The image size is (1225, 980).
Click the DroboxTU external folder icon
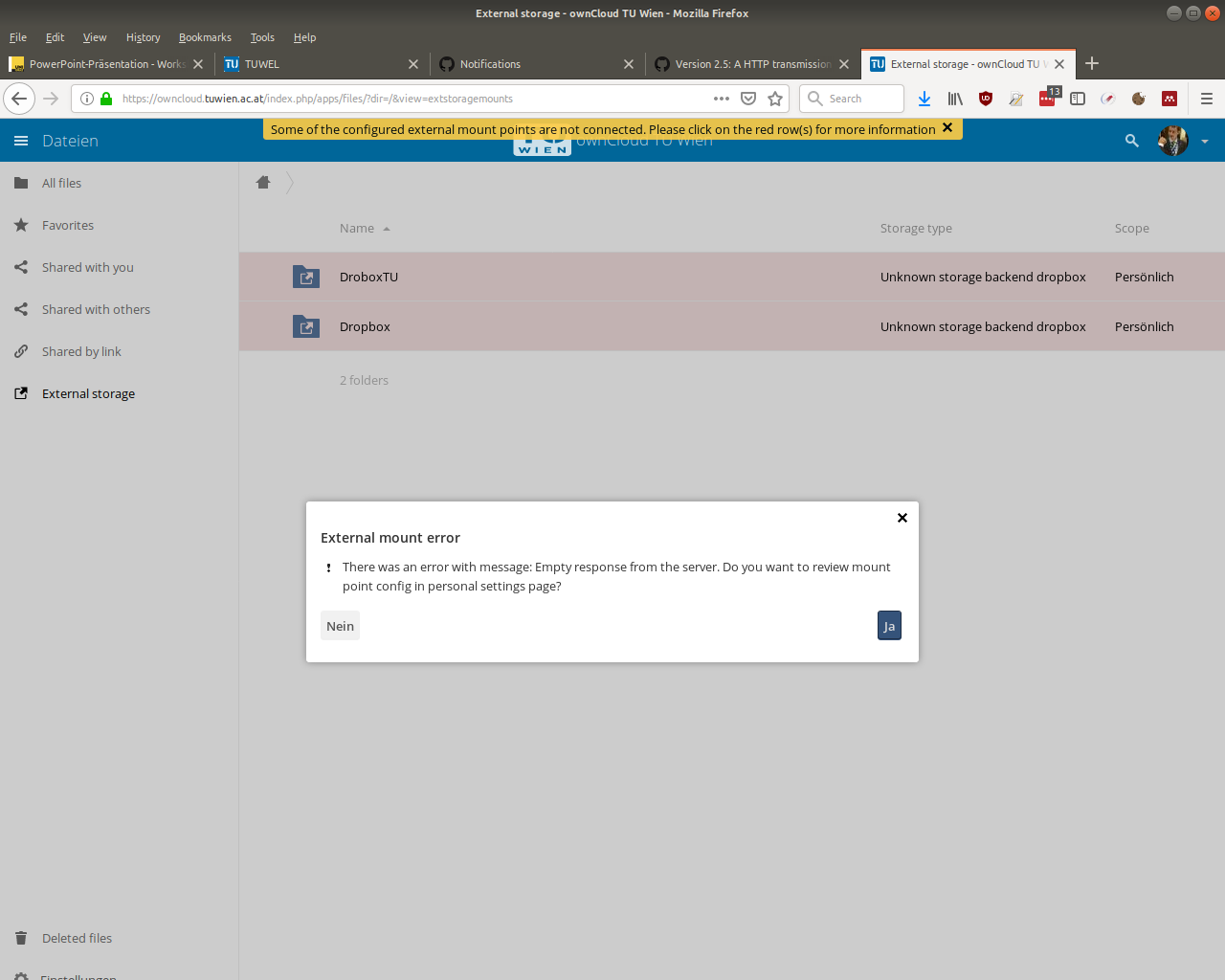(306, 277)
